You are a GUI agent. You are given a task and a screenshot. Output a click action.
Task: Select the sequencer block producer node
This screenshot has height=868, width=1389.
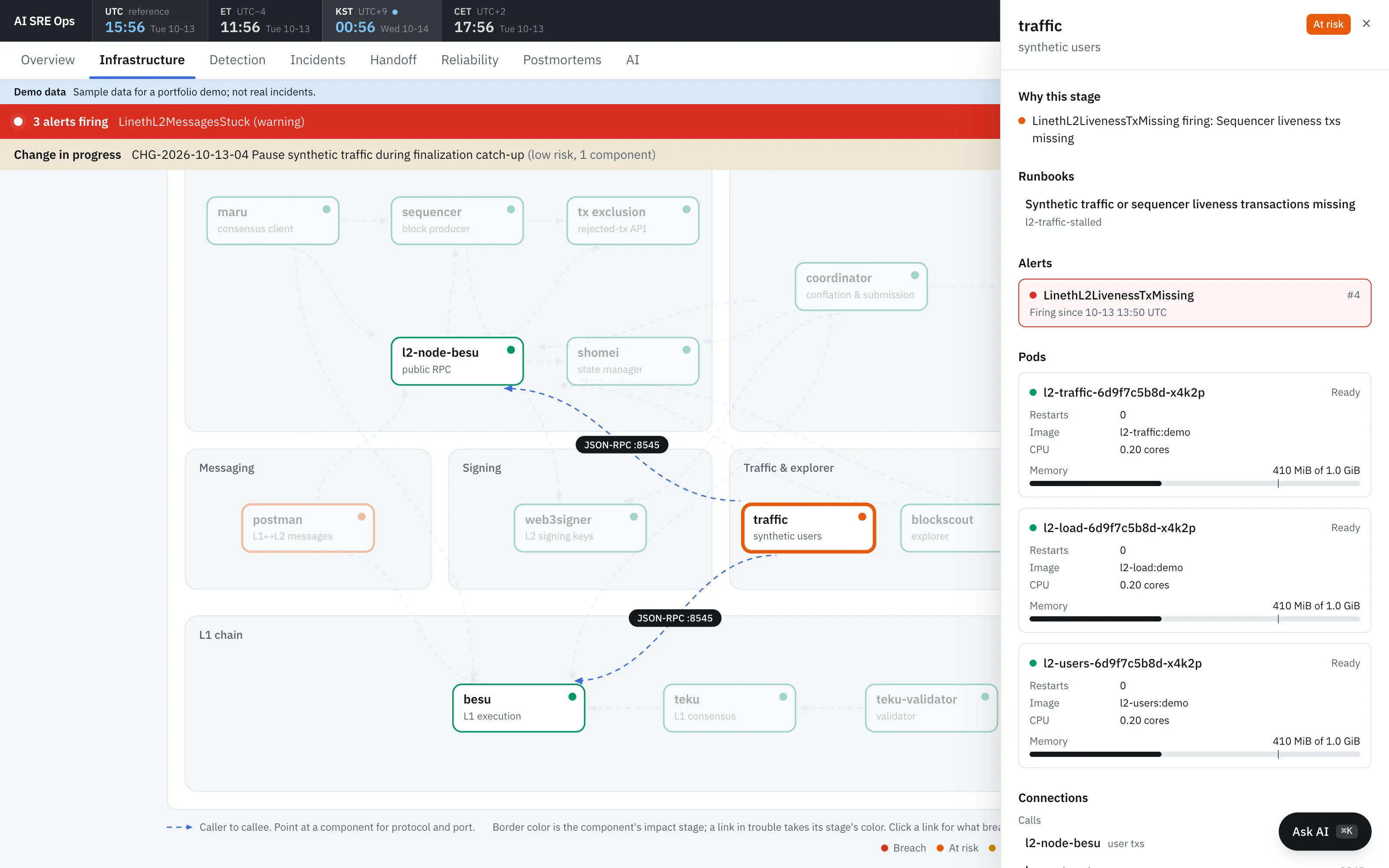point(457,220)
